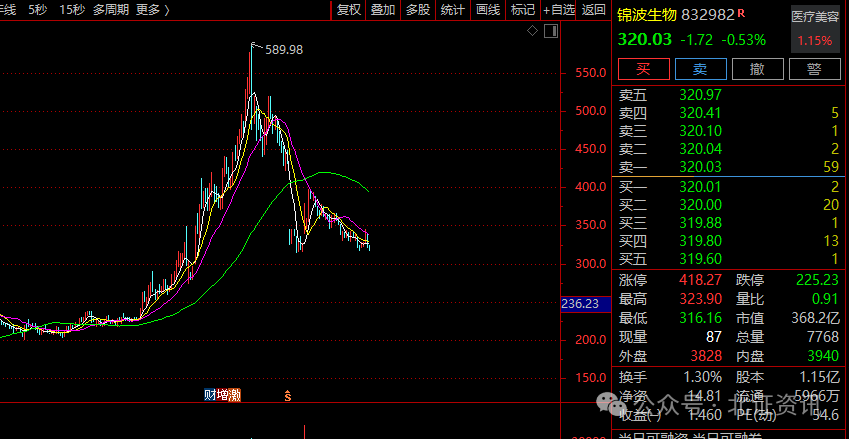Add the stock with +自选
849x439 pixels.
tap(558, 10)
